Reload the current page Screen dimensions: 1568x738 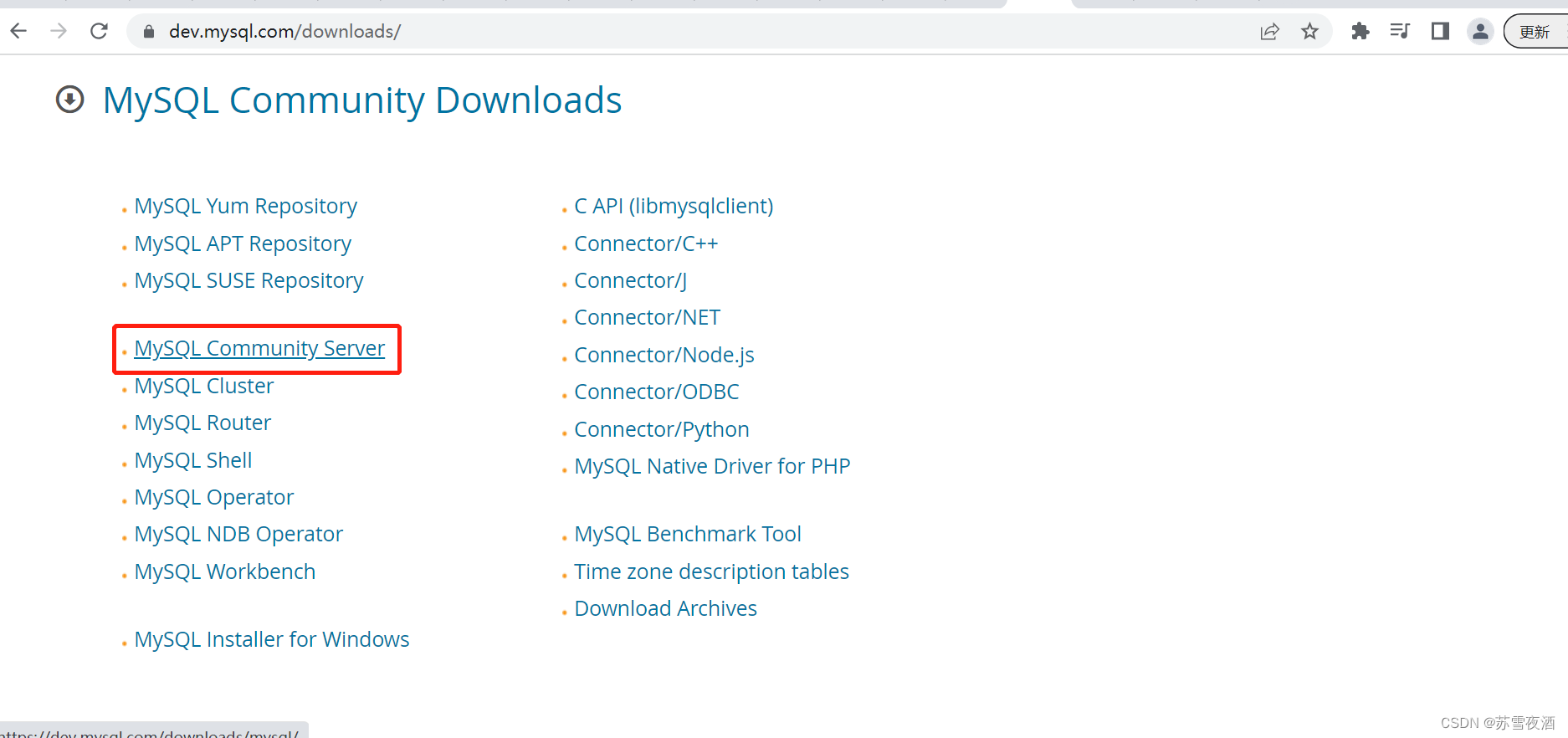click(x=99, y=32)
